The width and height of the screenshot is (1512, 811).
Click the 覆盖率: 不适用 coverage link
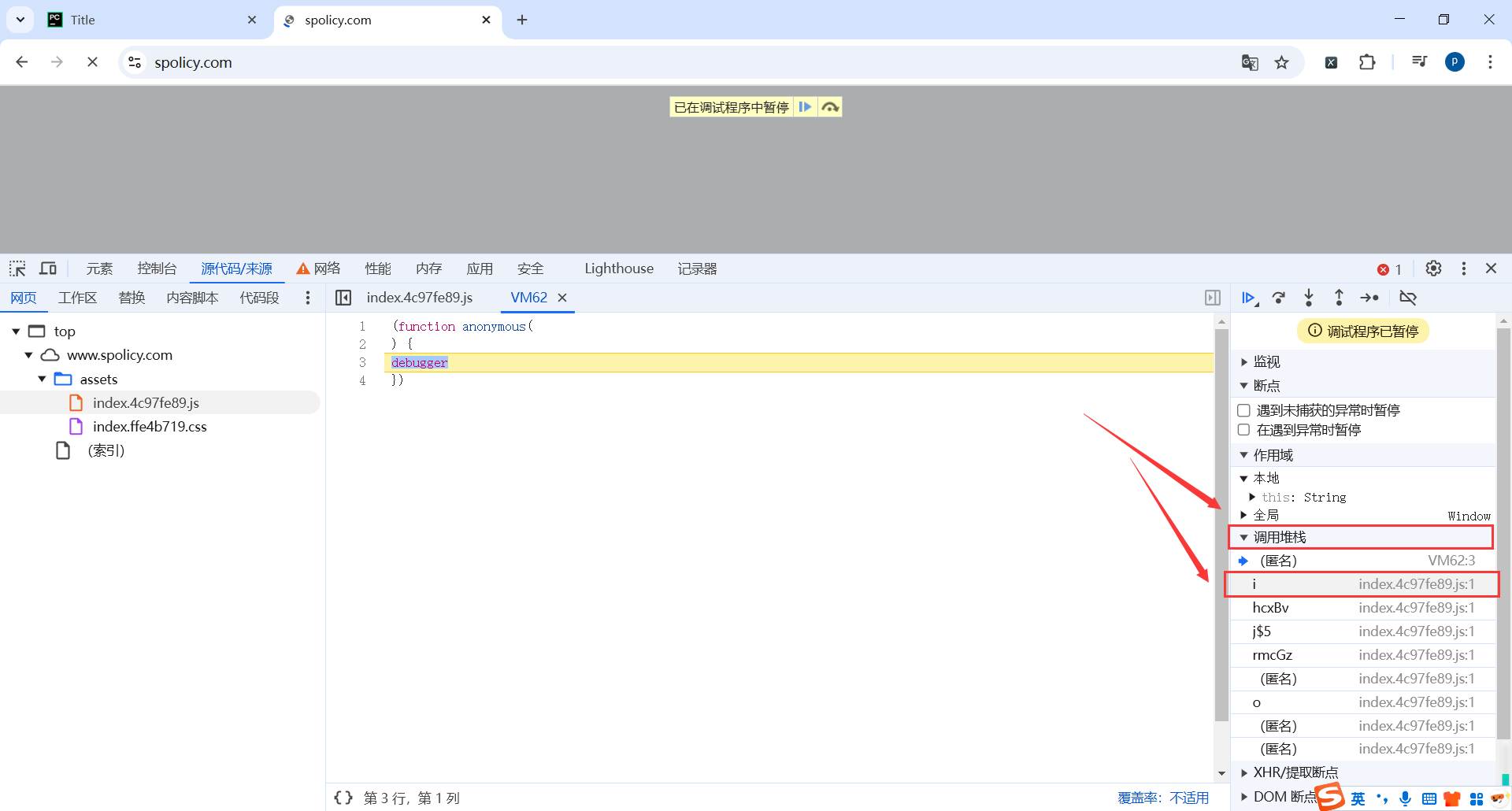click(x=1163, y=798)
